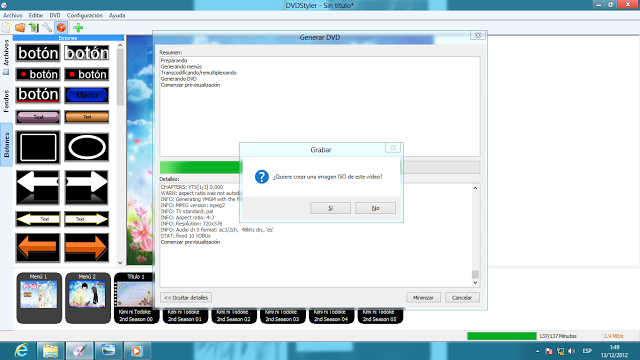The image size is (640, 360).
Task: Select the orange Text button style
Action: (87, 117)
